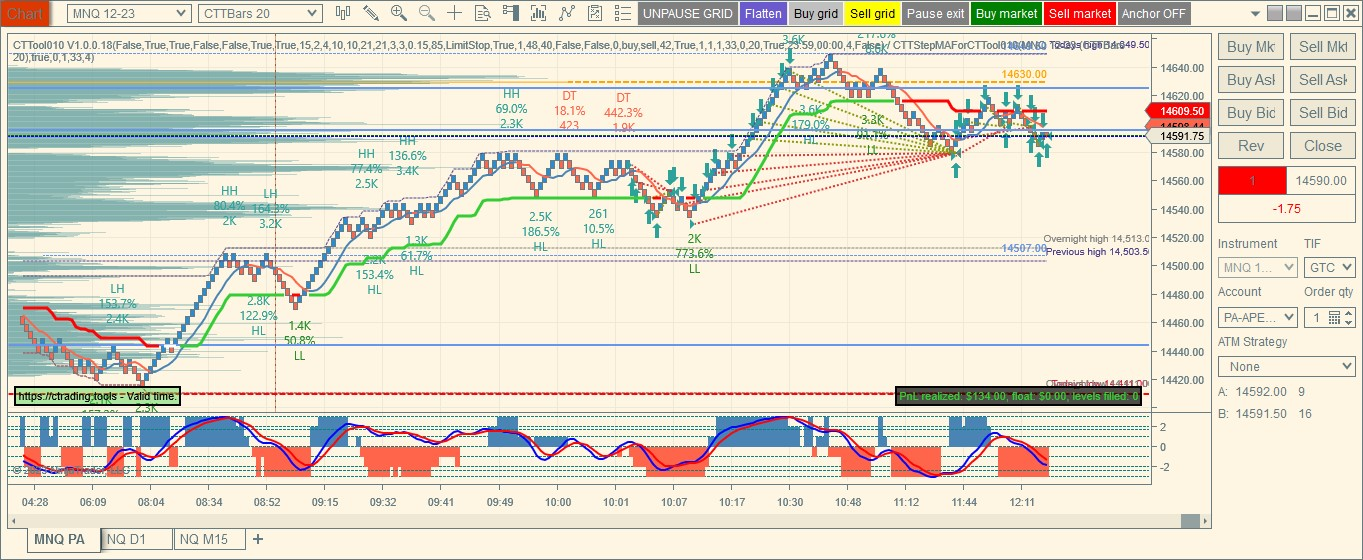Screen dimensions: 1363x560
Task: Open the MNQ 12-23 instrument dropdown
Action: pyautogui.click(x=129, y=13)
